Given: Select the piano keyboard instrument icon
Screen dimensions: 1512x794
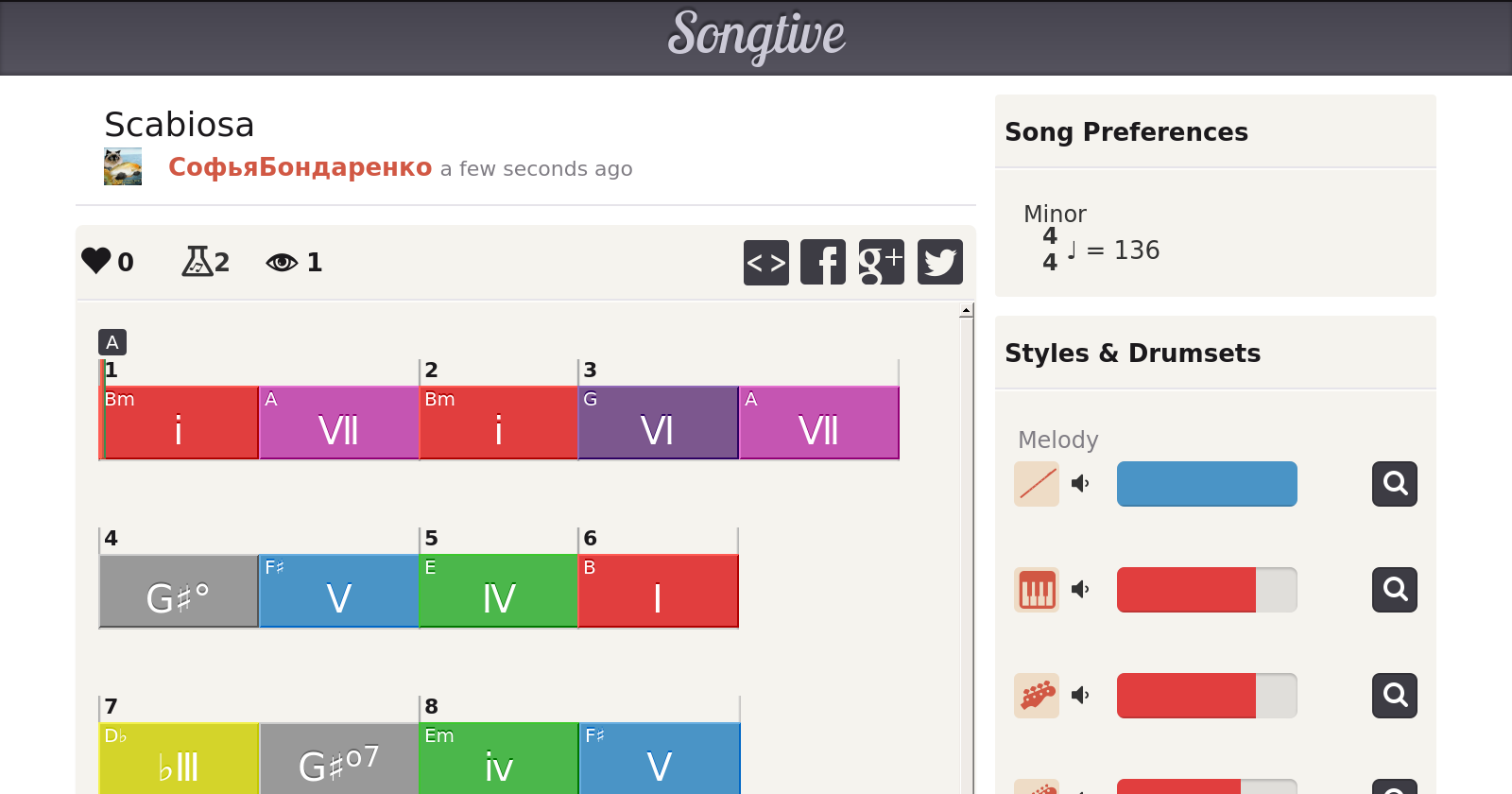Looking at the screenshot, I should (x=1037, y=590).
